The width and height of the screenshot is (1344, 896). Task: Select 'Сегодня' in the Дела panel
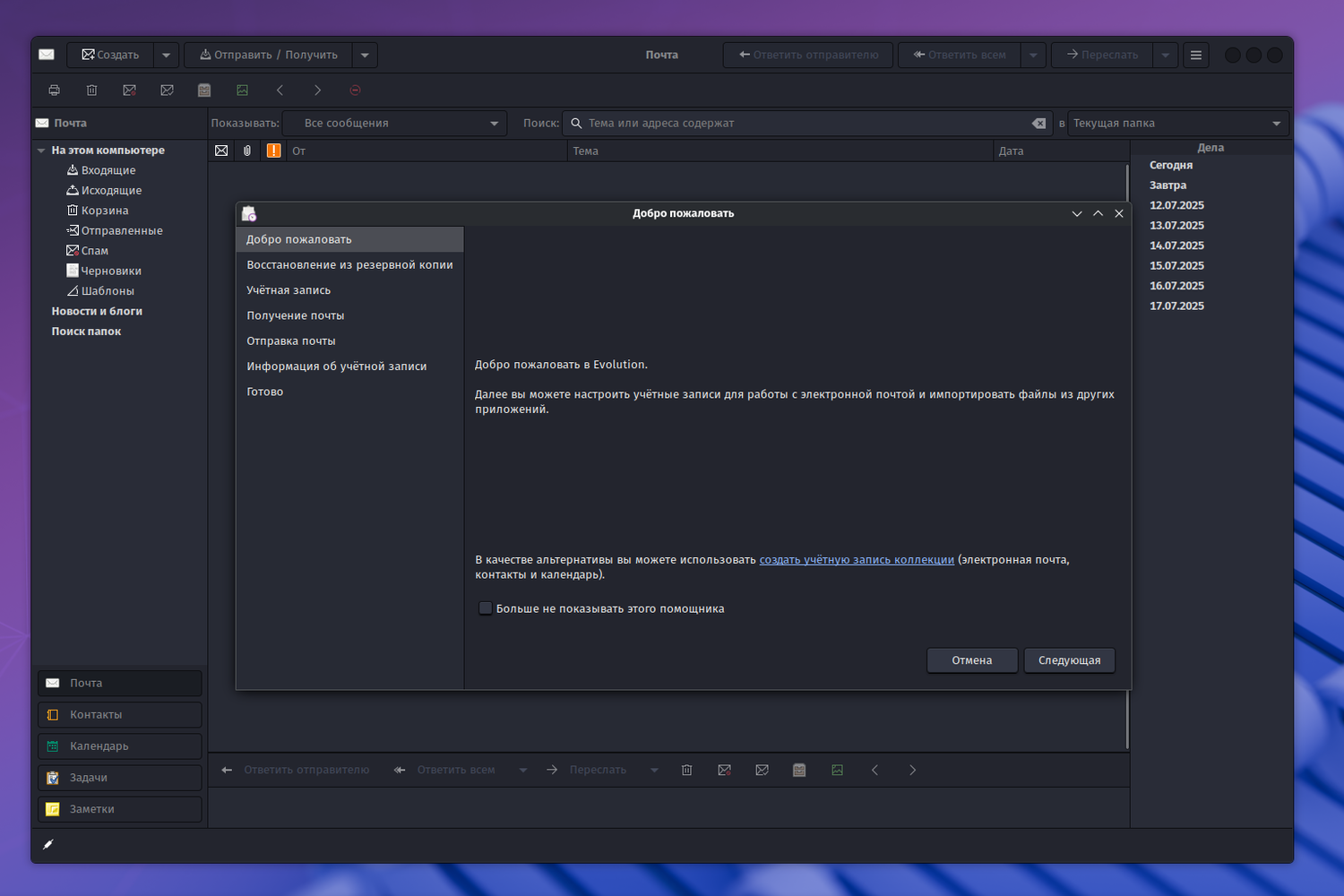pyautogui.click(x=1171, y=165)
